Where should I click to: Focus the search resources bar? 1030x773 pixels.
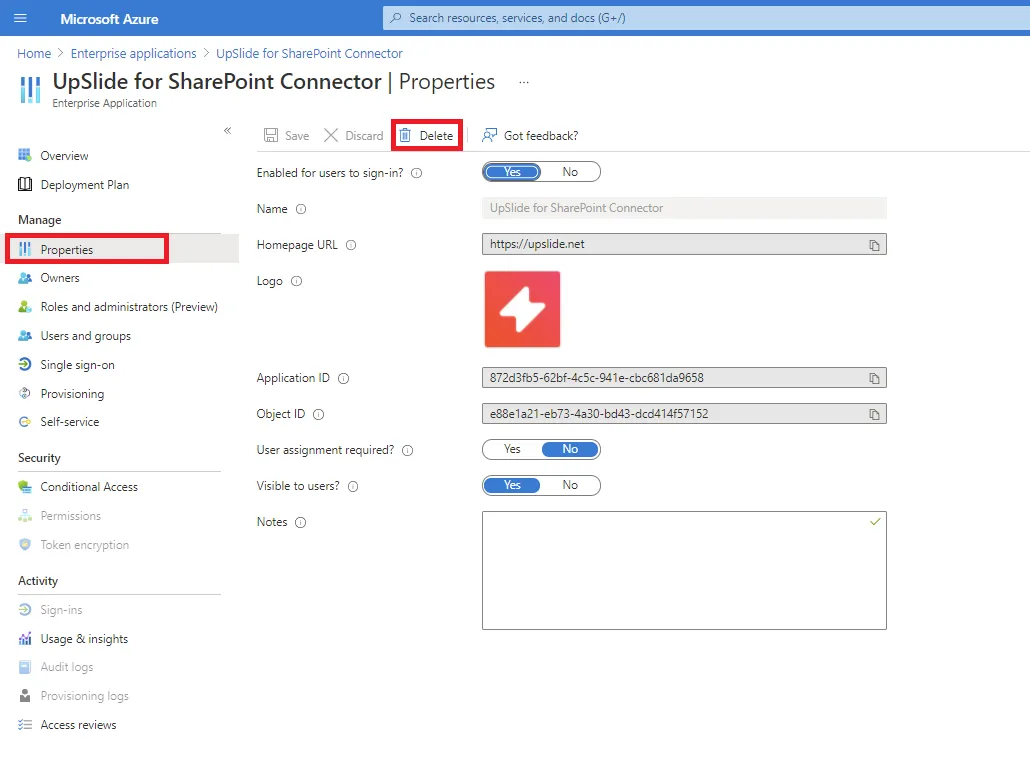(x=706, y=18)
